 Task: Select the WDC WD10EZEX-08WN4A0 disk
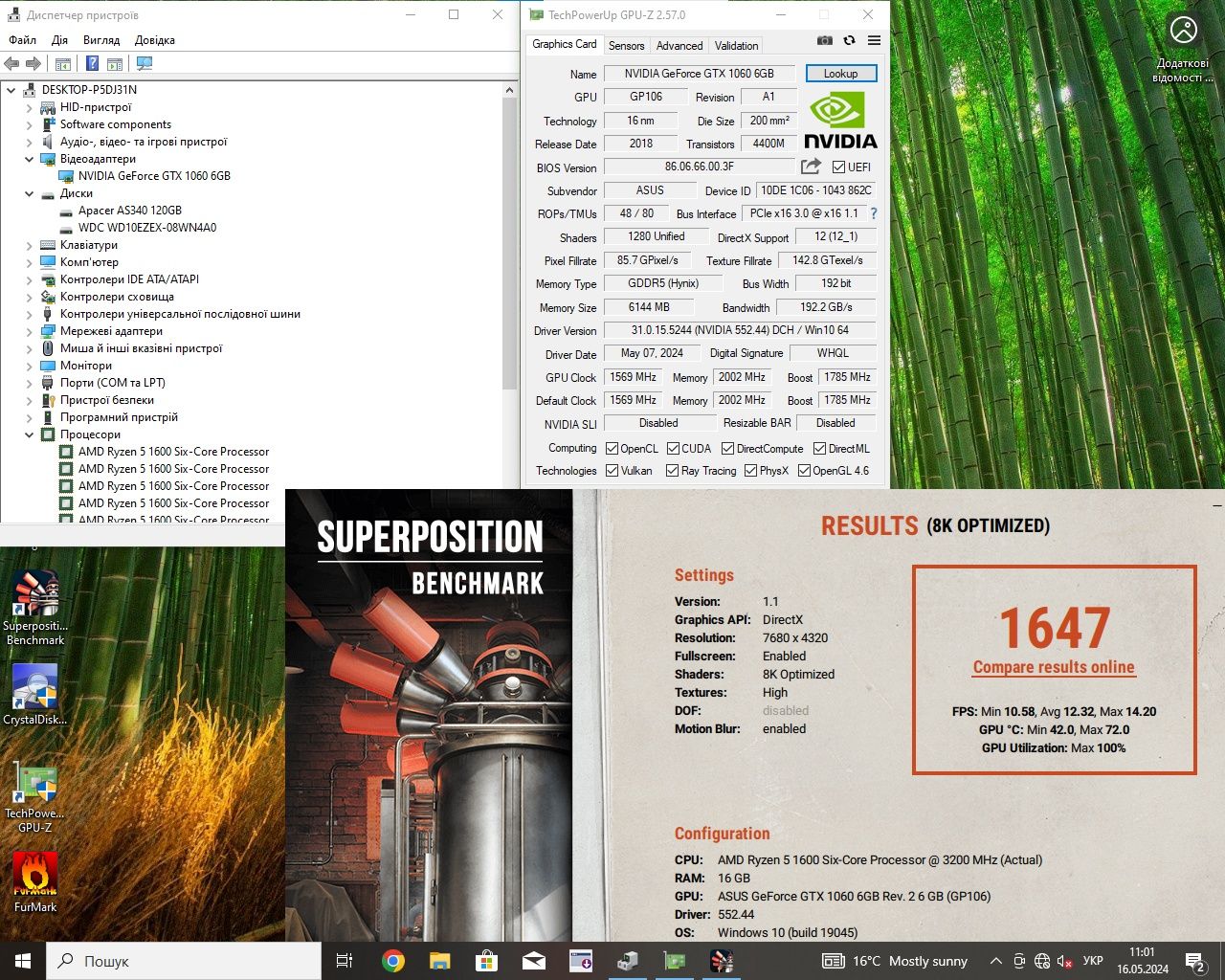(147, 228)
